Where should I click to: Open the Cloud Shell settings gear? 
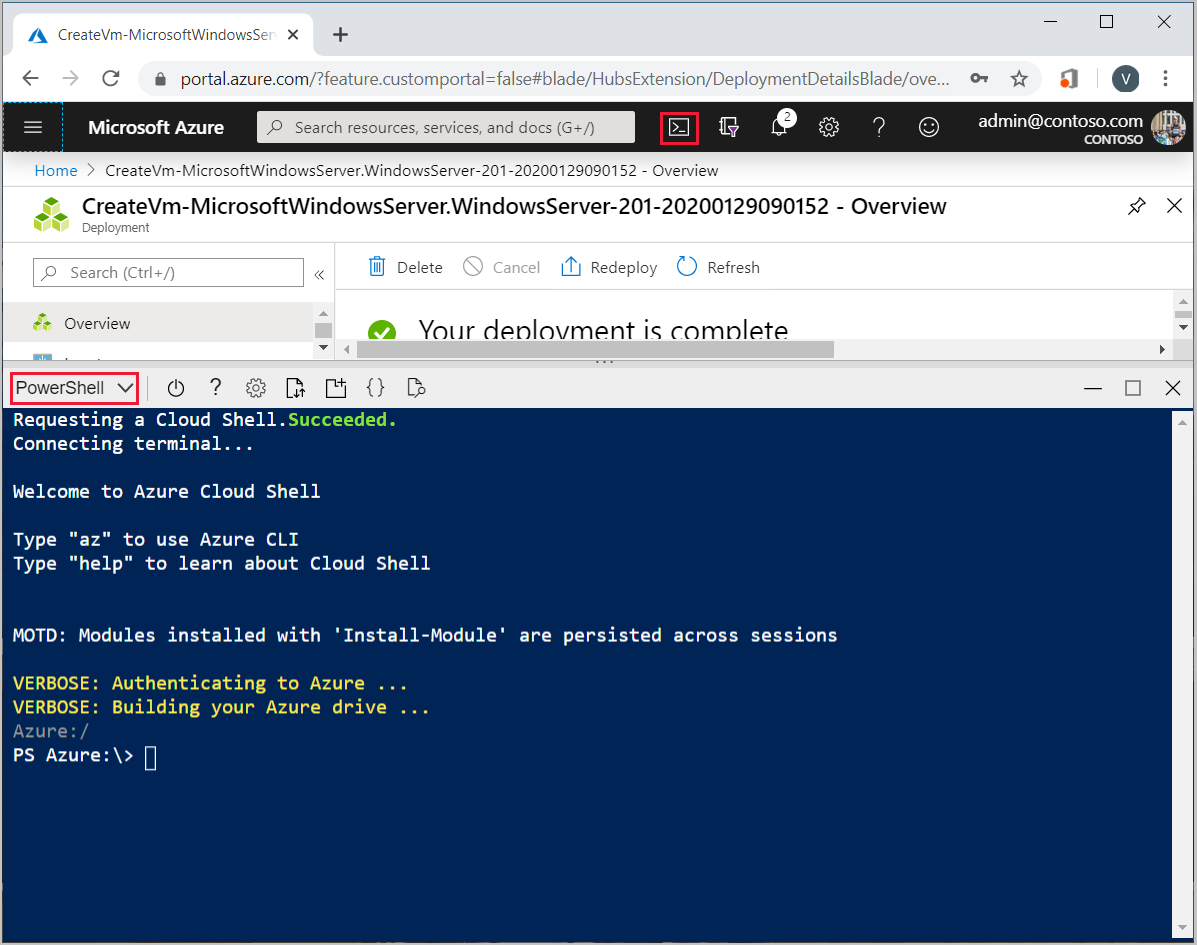point(255,388)
